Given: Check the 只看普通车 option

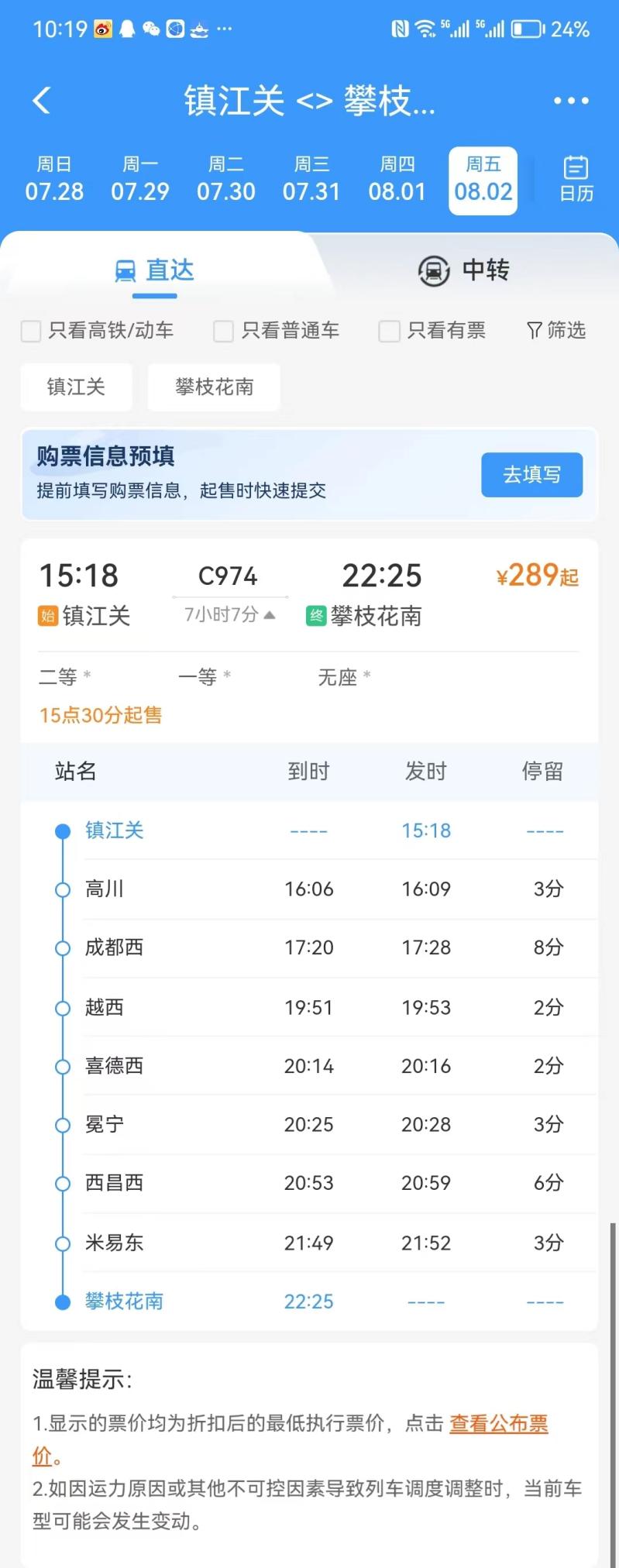Looking at the screenshot, I should tap(223, 332).
